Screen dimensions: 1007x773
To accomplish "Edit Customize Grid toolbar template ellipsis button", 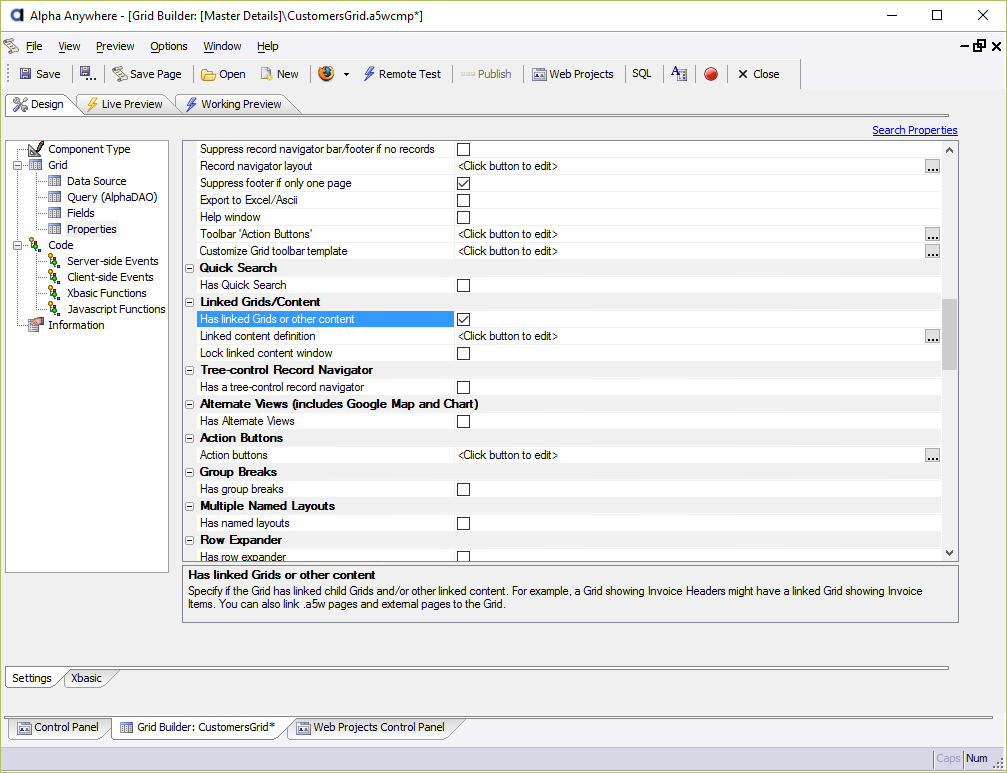I will 933,252.
